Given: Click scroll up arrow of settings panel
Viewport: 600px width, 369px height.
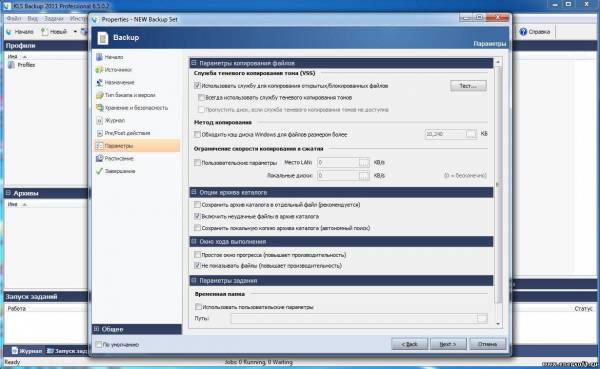Looking at the screenshot, I should click(498, 62).
